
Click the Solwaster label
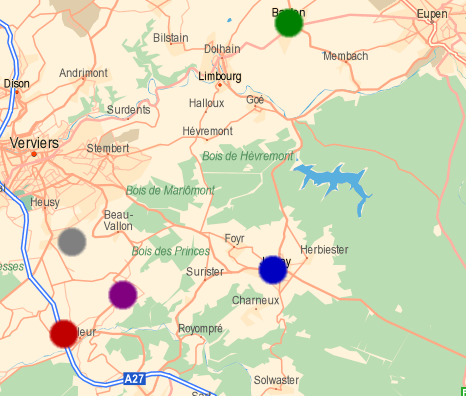[276, 380]
